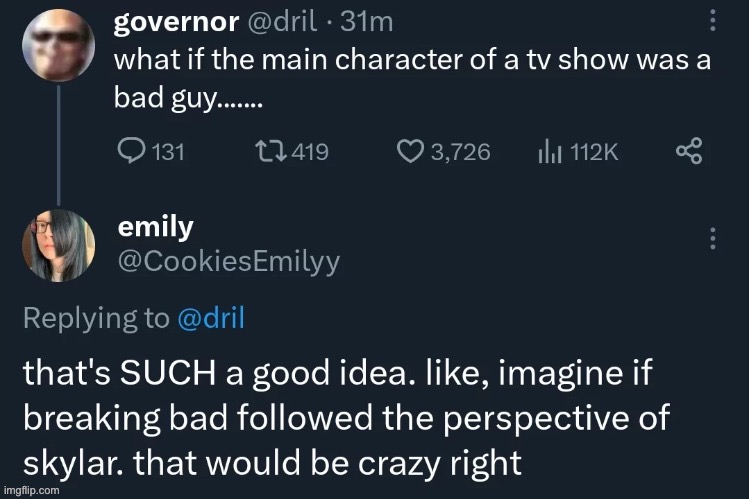Click the @CookiesEmilyy handle
This screenshot has width=749, height=499.
[229, 261]
